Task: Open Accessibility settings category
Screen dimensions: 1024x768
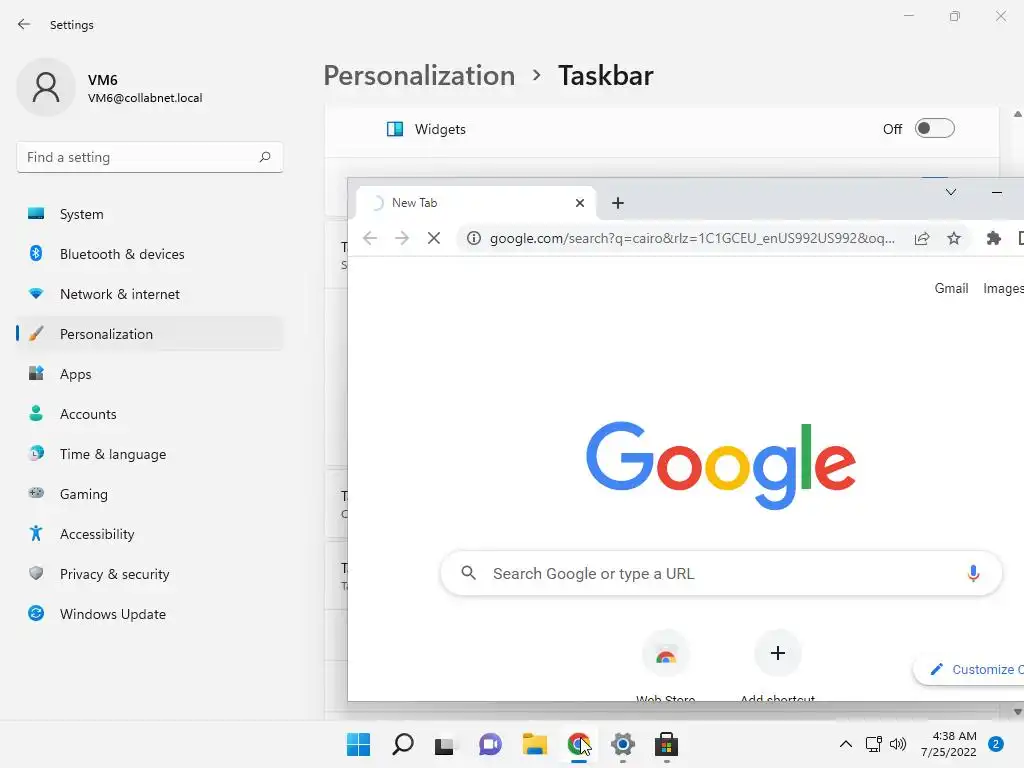Action: click(150, 534)
